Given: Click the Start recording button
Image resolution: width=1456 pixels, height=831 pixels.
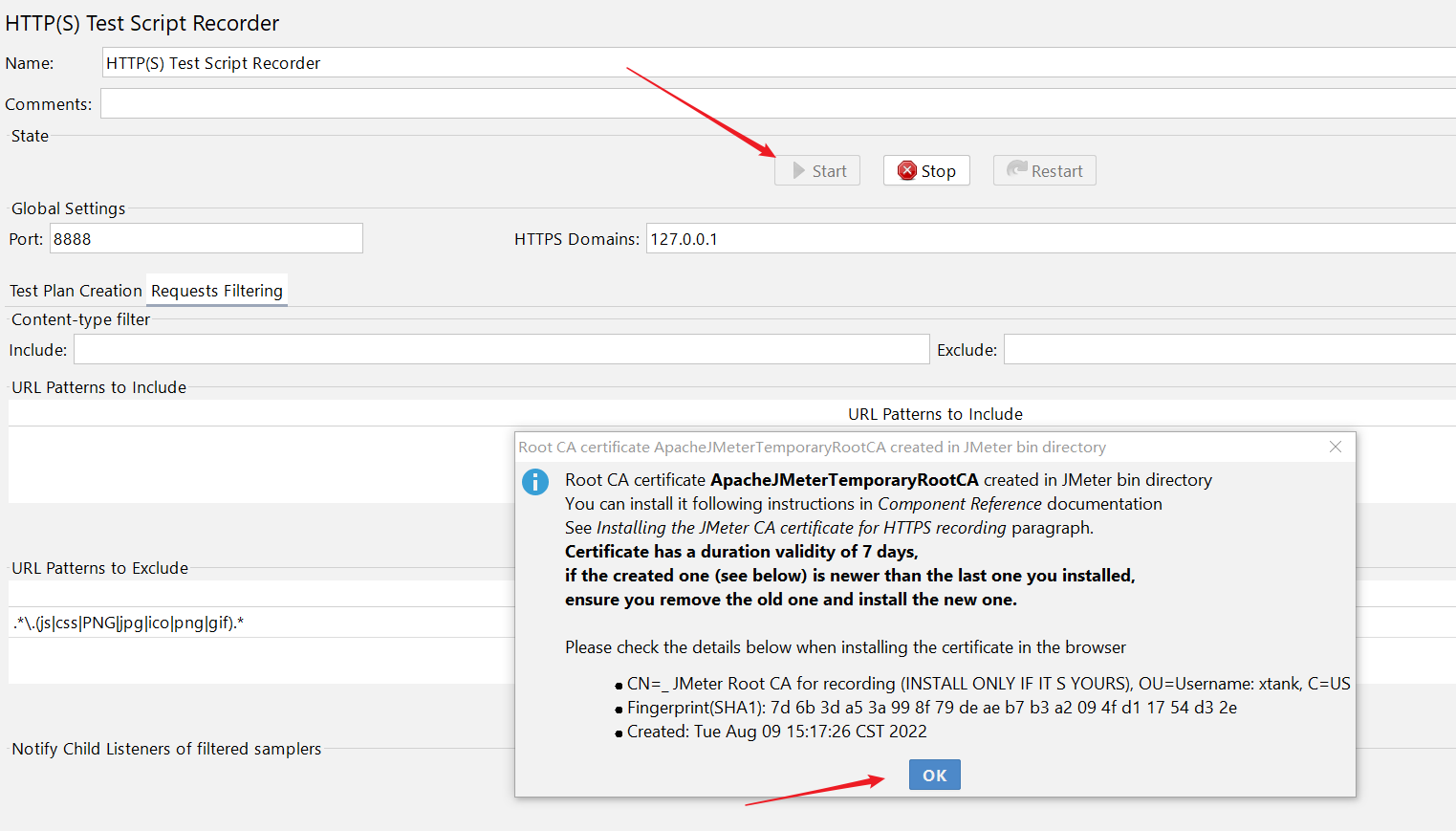Looking at the screenshot, I should click(x=817, y=171).
